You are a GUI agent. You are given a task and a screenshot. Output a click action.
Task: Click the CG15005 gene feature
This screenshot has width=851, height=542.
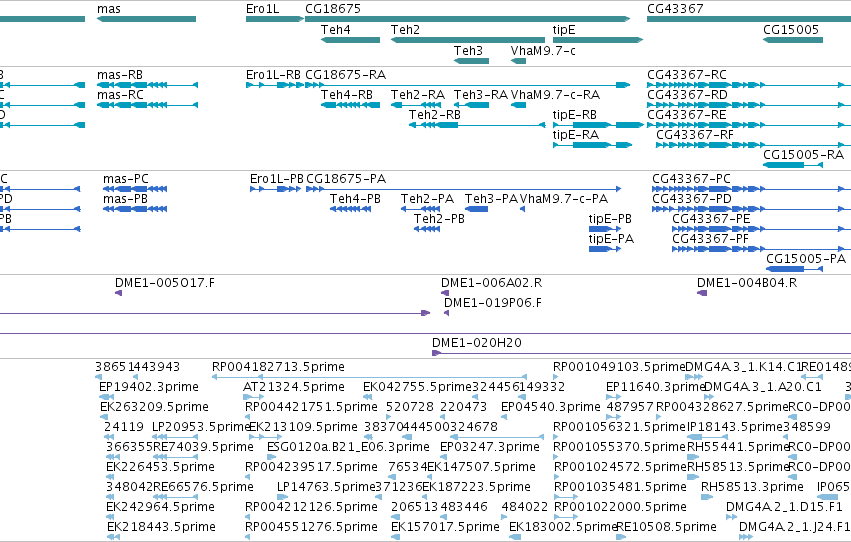click(793, 40)
